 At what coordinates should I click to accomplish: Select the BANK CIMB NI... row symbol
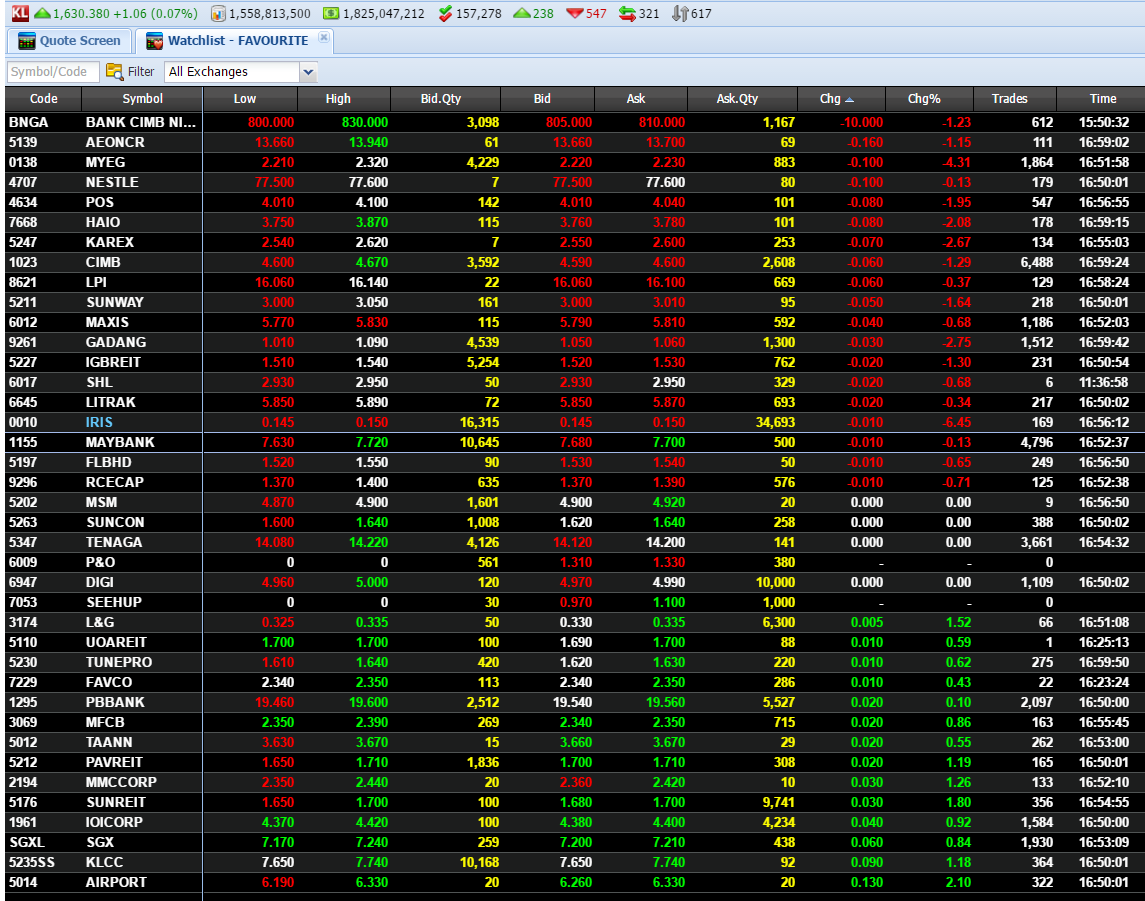[141, 122]
